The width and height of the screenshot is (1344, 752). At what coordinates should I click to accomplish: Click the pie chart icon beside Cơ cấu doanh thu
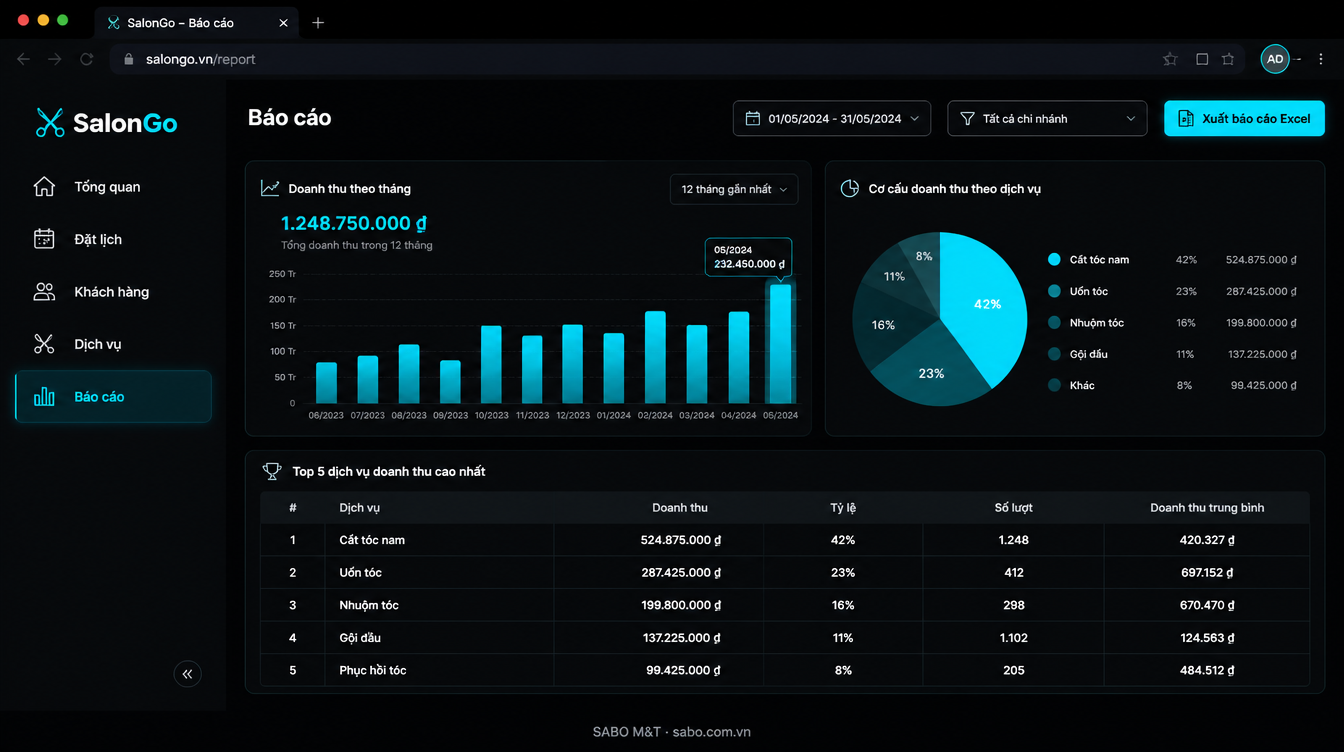coord(850,188)
